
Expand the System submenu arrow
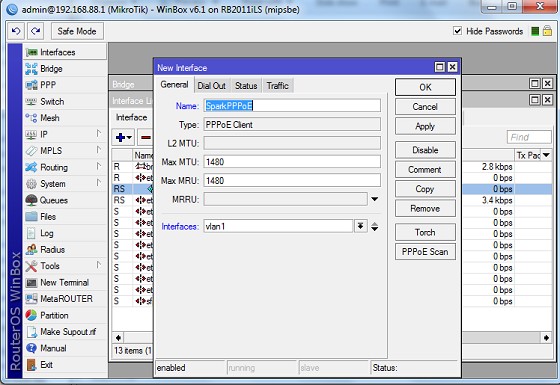(x=99, y=183)
